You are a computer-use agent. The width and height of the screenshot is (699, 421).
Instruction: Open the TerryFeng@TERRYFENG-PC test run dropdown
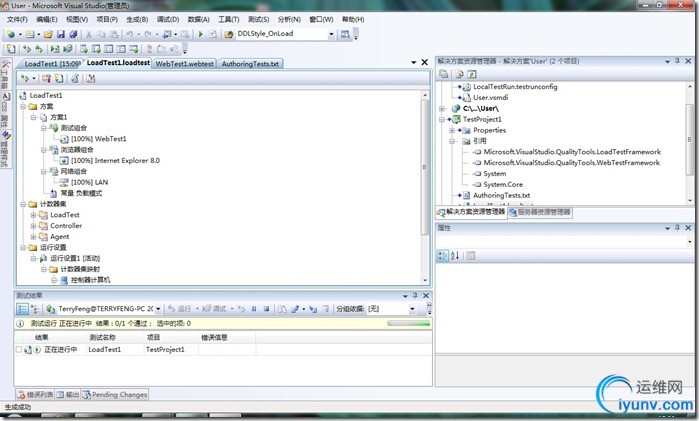tap(158, 309)
